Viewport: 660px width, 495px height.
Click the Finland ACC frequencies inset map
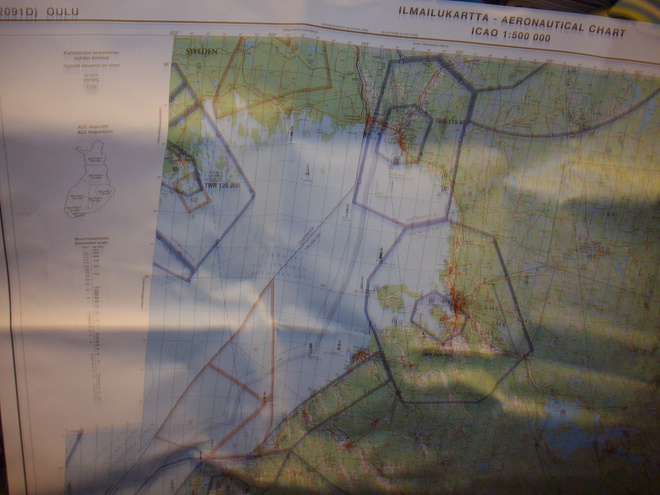pyautogui.click(x=89, y=179)
